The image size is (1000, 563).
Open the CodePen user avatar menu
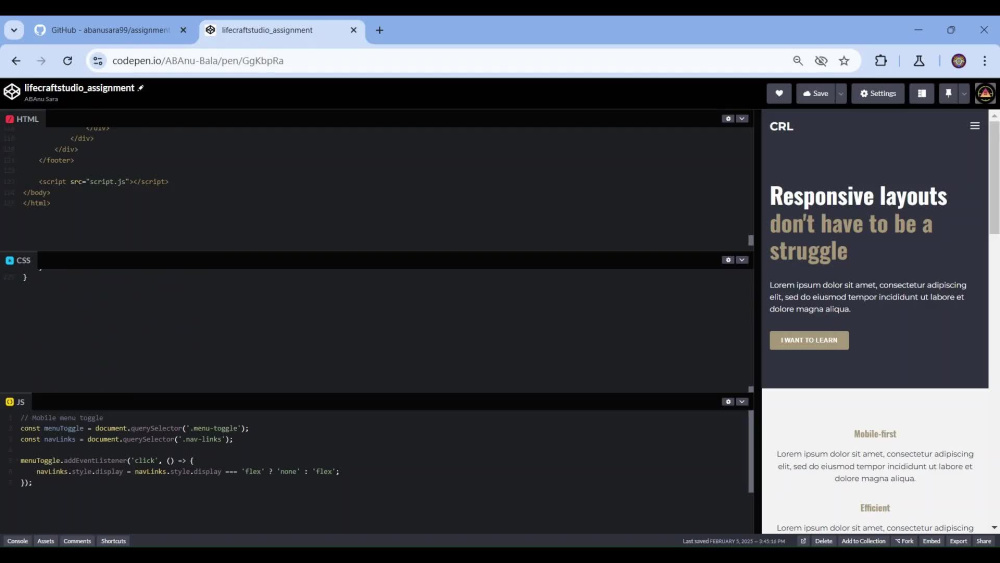point(985,93)
